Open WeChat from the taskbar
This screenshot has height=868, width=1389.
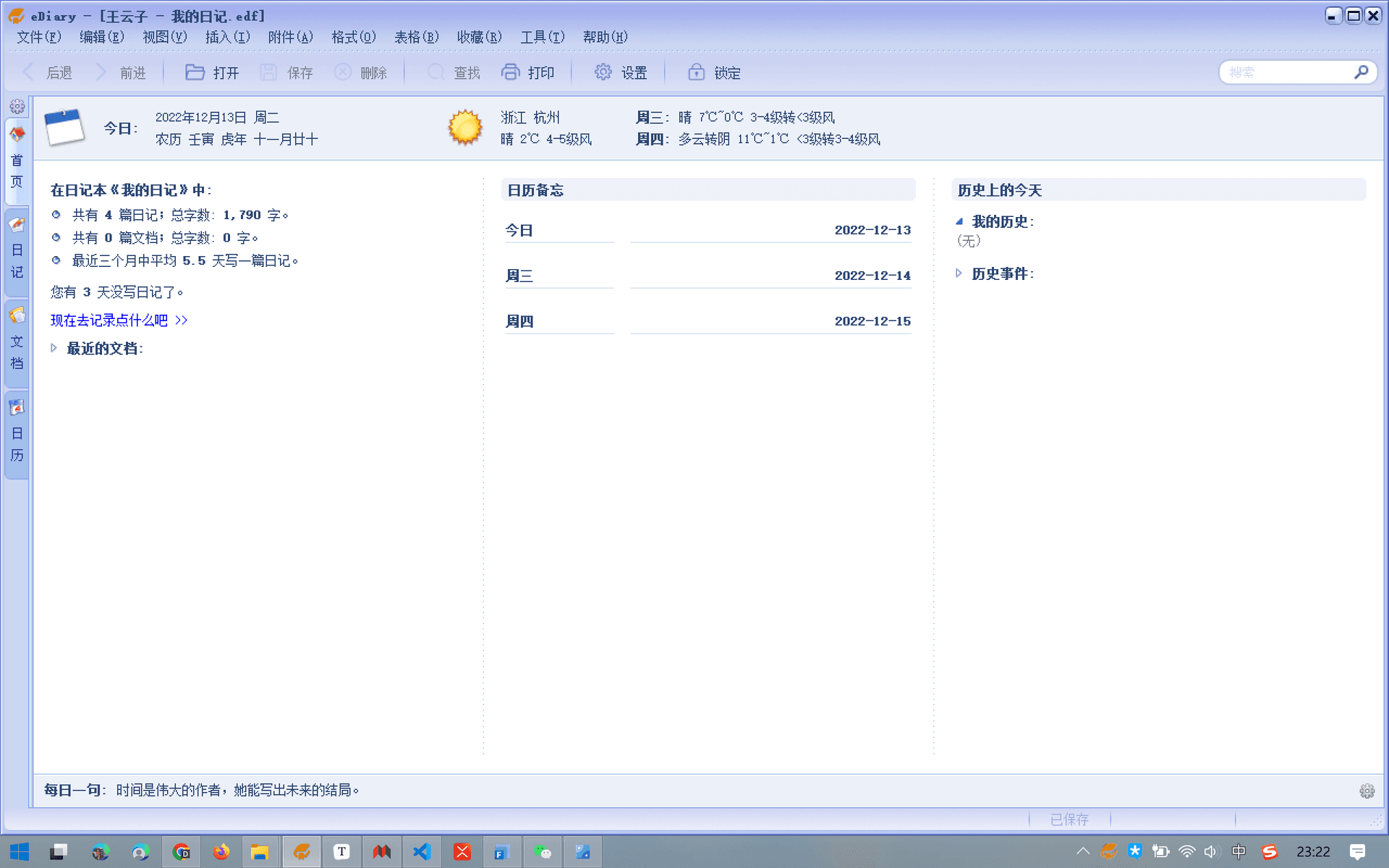pos(543,852)
